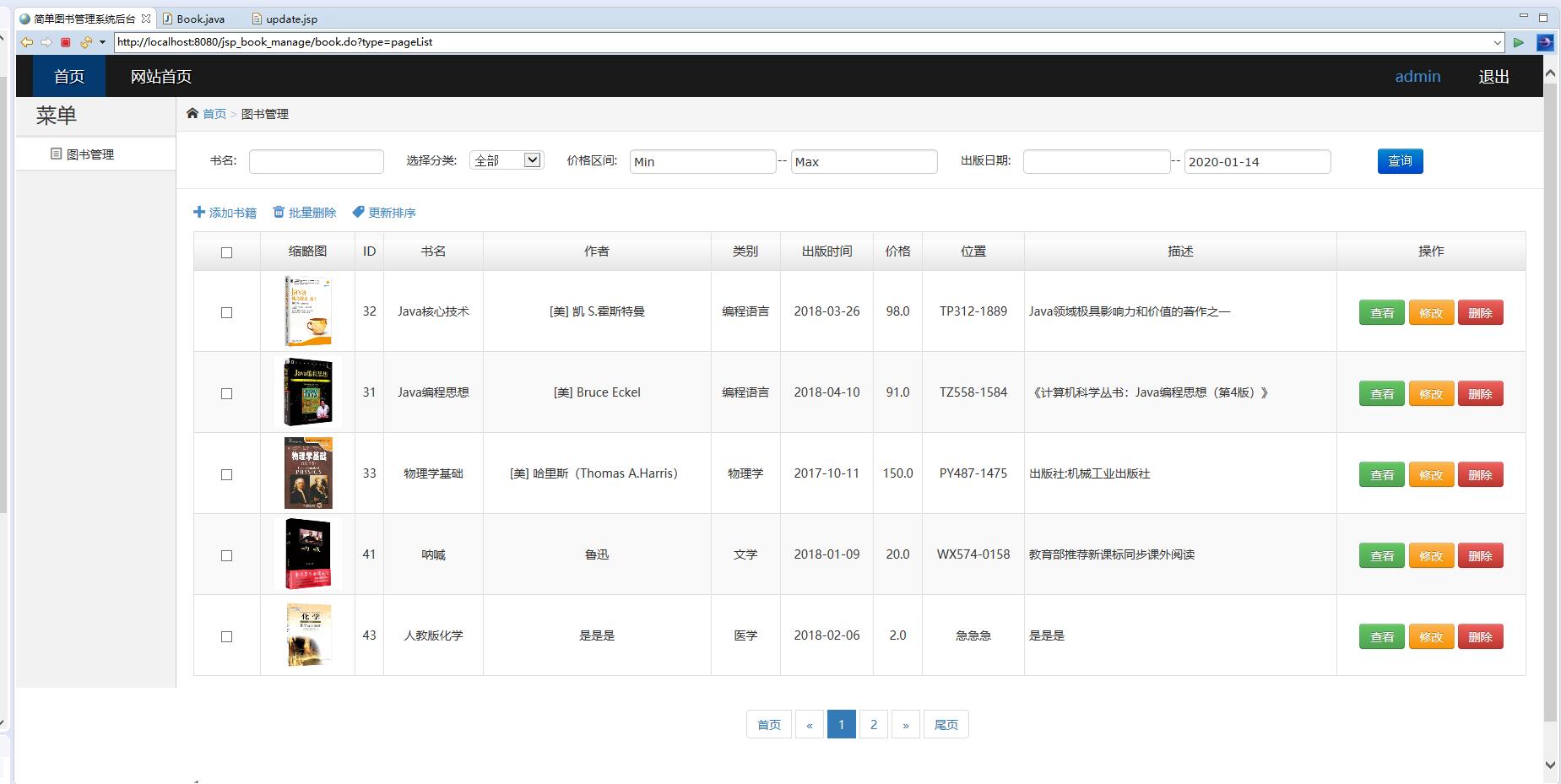Open 图书管理 in the sidebar menu
This screenshot has width=1561, height=784.
click(89, 154)
